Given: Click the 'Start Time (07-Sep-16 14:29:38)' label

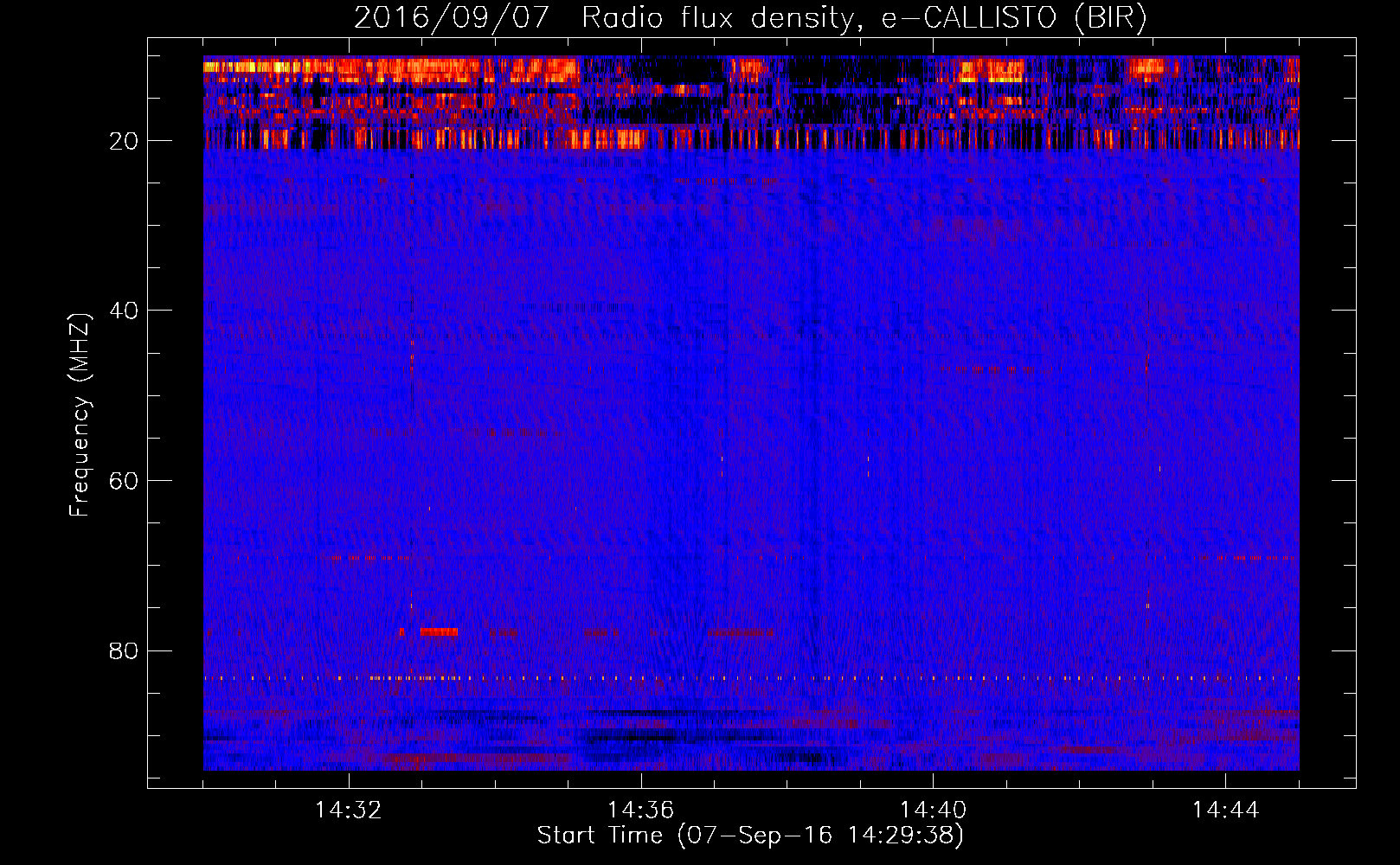Looking at the screenshot, I should [x=750, y=835].
